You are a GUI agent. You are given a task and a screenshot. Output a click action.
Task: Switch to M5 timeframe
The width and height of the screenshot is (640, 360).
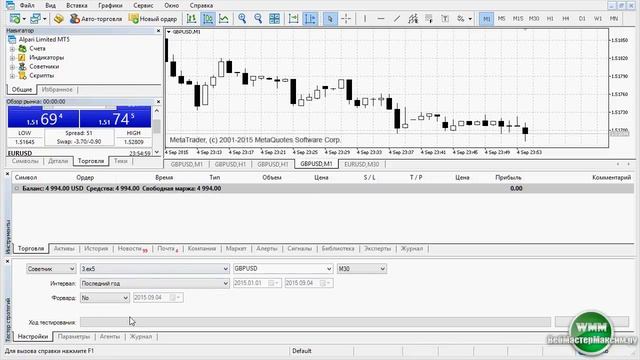pyautogui.click(x=502, y=19)
